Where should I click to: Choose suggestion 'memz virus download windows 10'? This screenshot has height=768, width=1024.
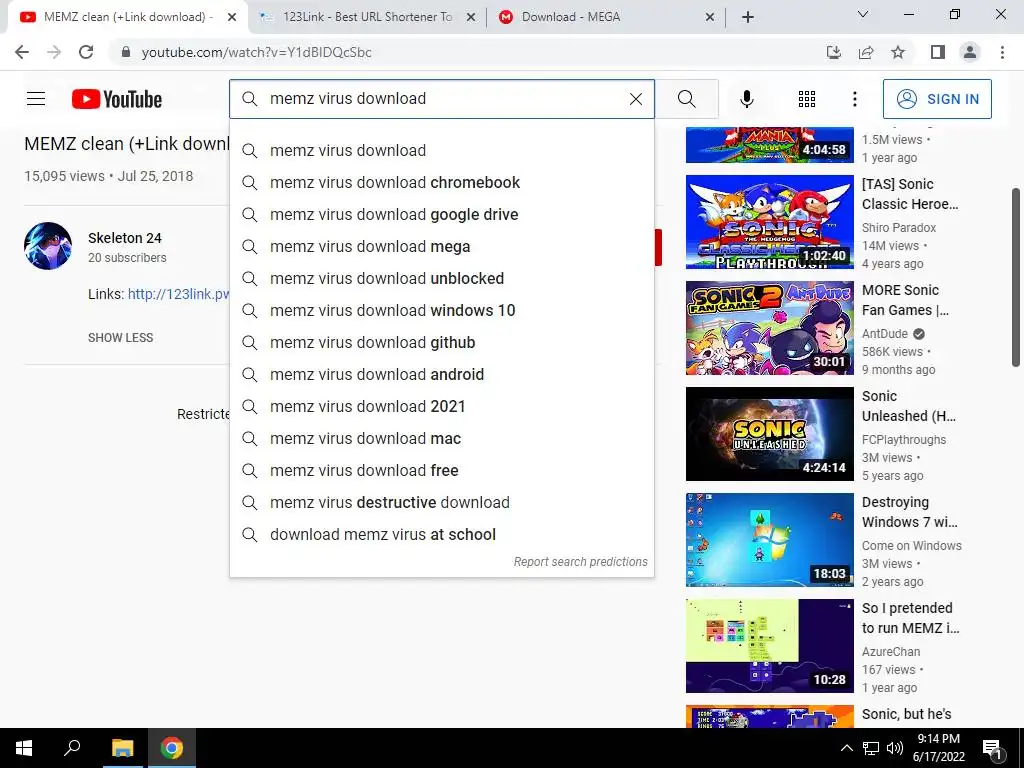coord(441,310)
